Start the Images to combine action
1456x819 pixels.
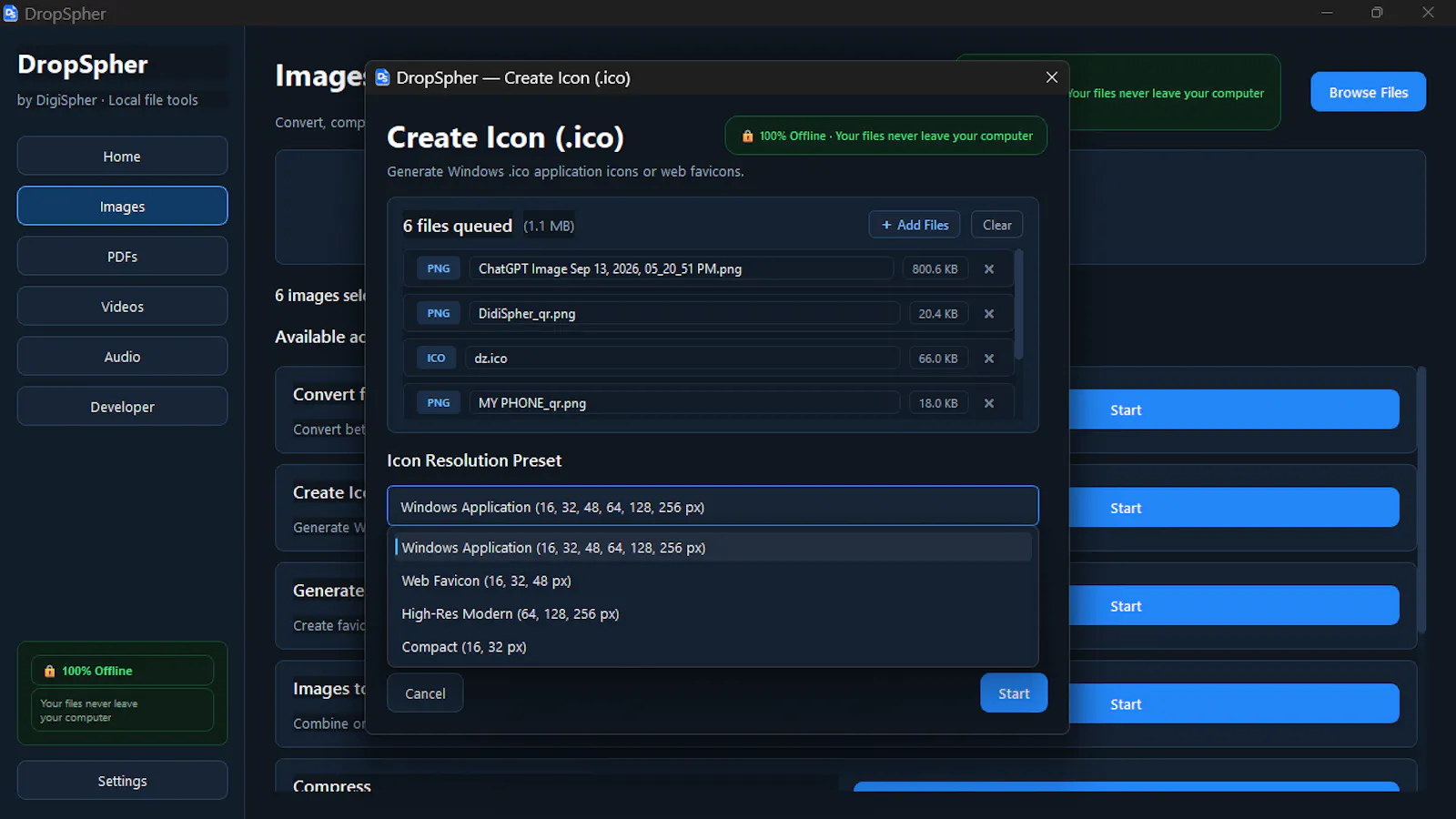1233,703
